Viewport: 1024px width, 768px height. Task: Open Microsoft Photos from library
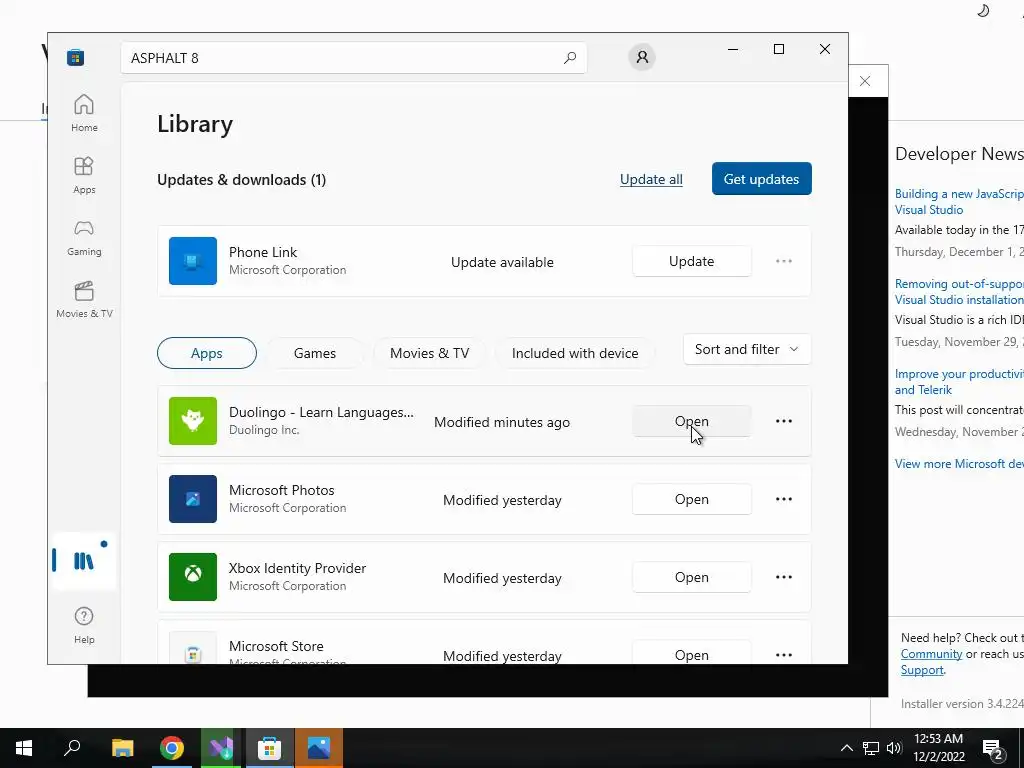tap(692, 499)
